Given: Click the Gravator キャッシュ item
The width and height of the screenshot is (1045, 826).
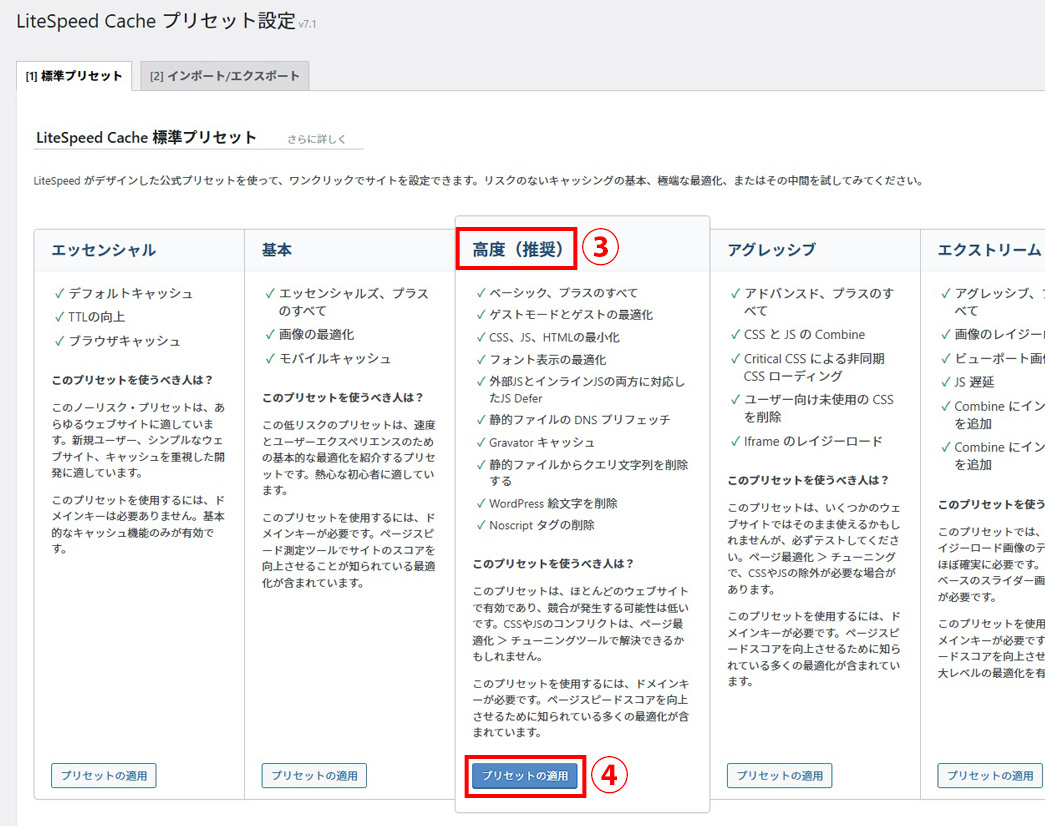Looking at the screenshot, I should coord(542,443).
